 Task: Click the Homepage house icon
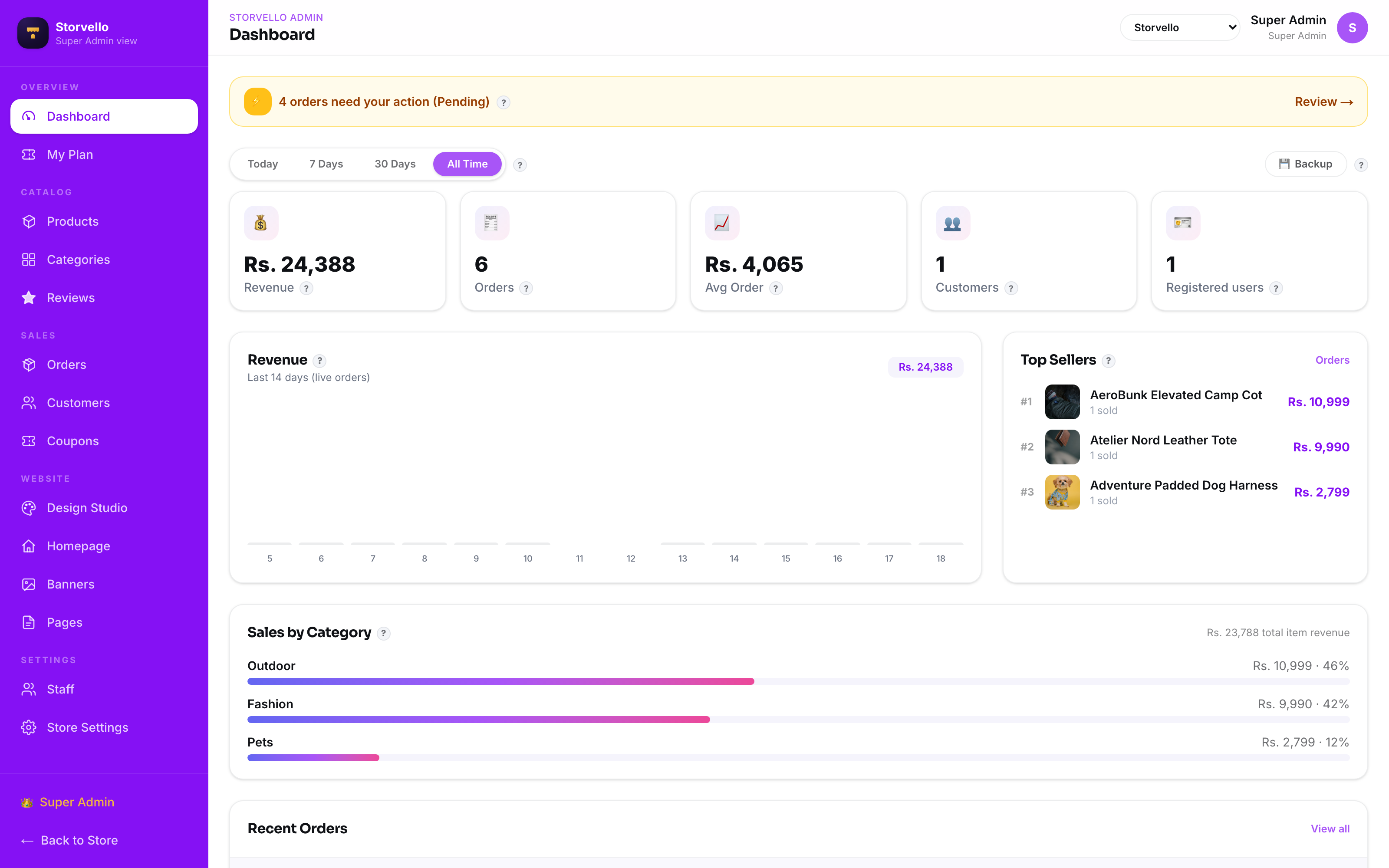(x=29, y=546)
